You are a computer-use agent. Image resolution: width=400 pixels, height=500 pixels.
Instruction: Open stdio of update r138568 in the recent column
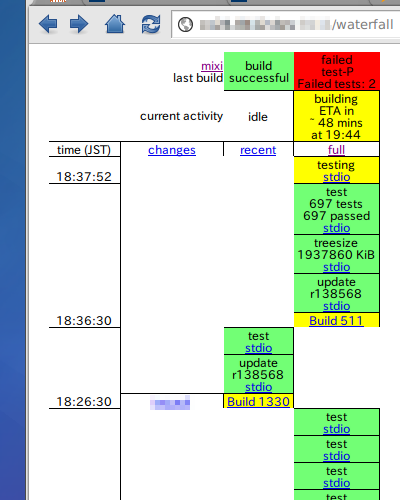tap(259, 387)
